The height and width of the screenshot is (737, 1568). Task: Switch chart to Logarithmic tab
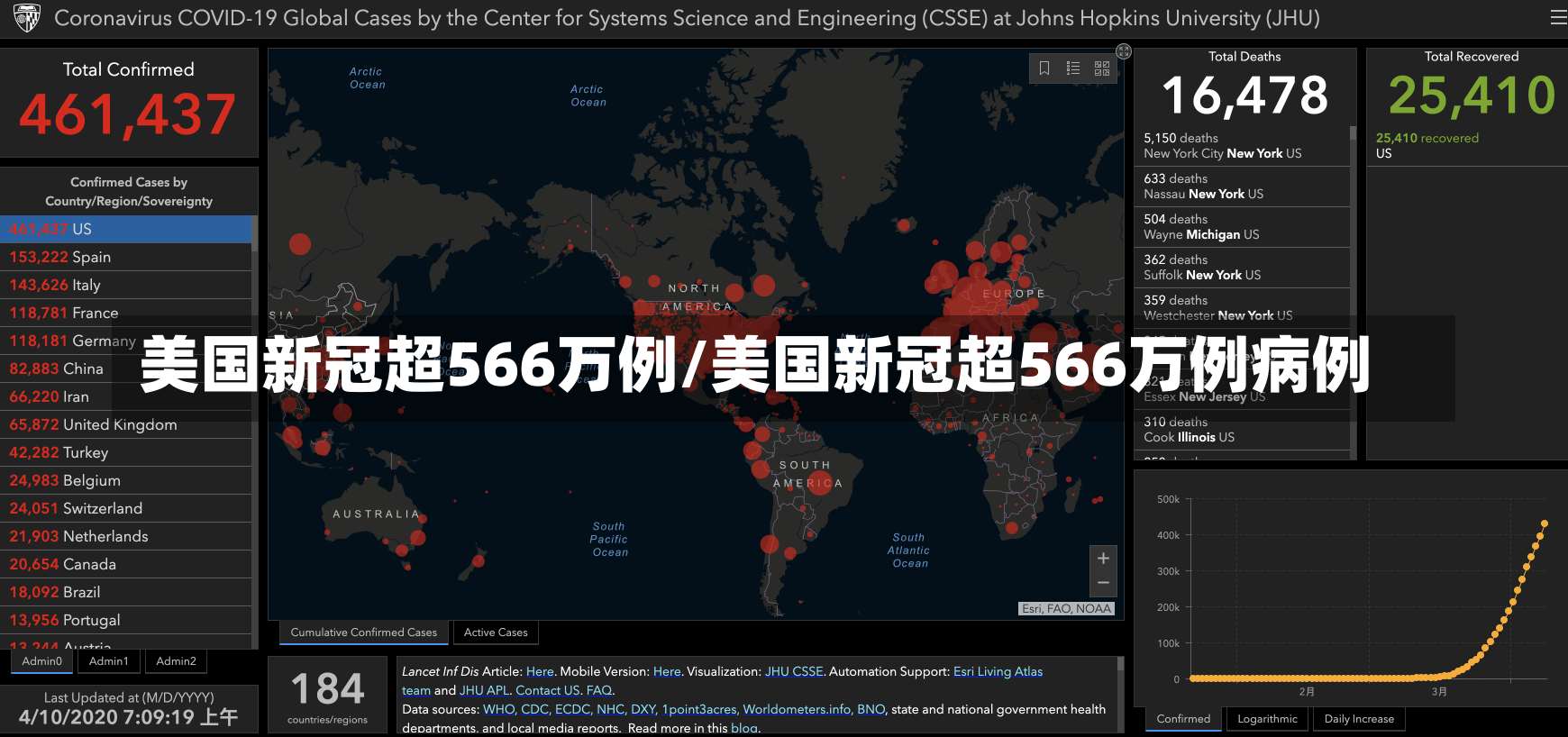tap(1267, 719)
